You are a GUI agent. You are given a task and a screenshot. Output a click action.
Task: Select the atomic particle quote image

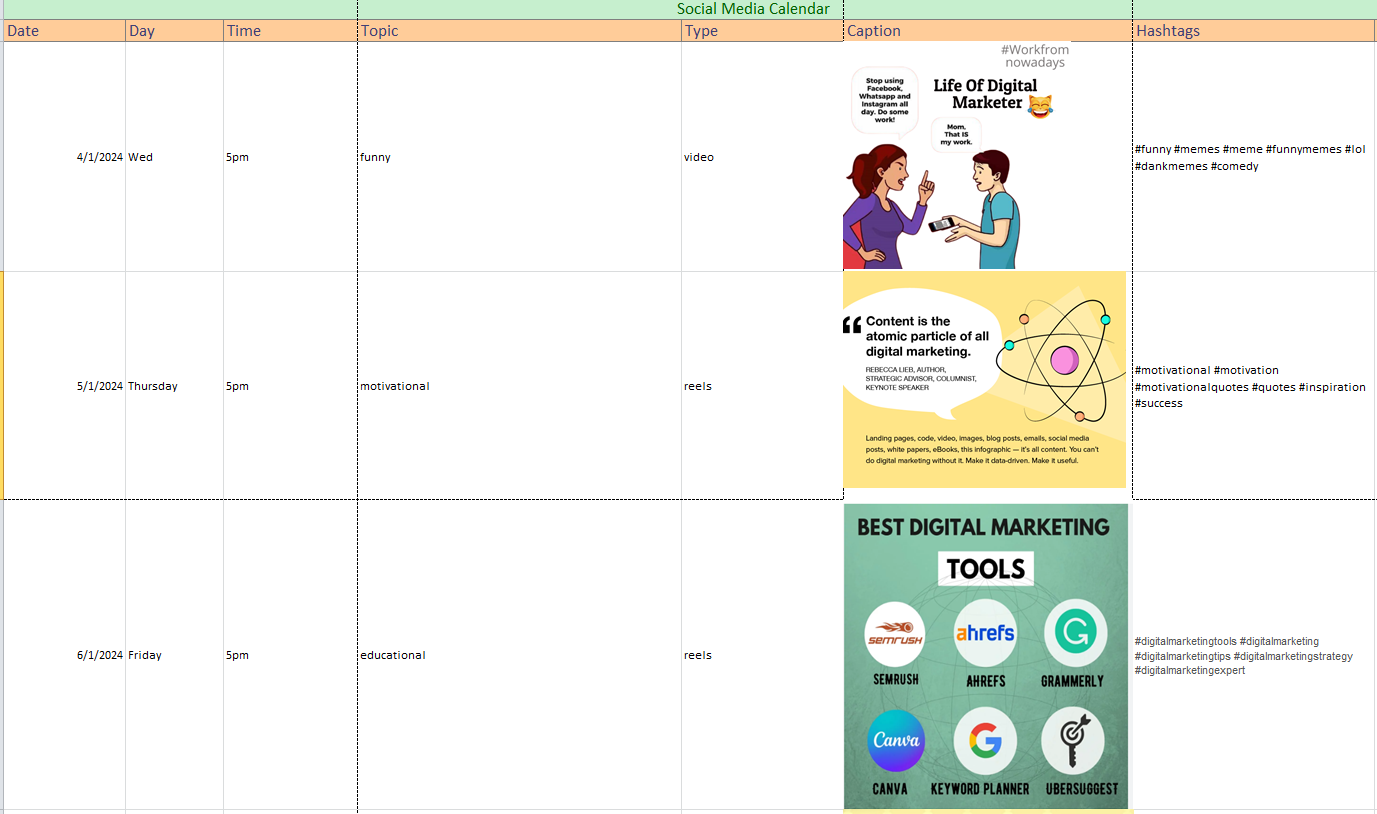[985, 380]
